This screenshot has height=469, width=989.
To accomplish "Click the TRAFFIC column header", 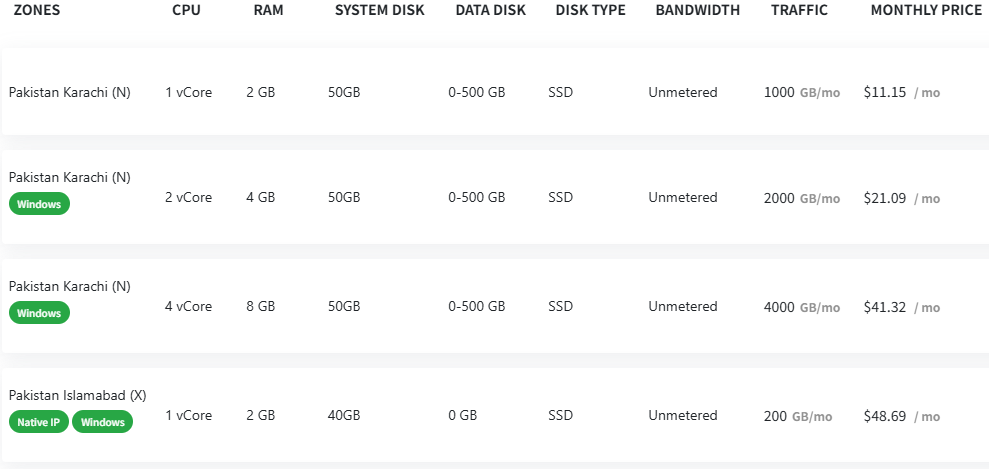I will tap(799, 10).
